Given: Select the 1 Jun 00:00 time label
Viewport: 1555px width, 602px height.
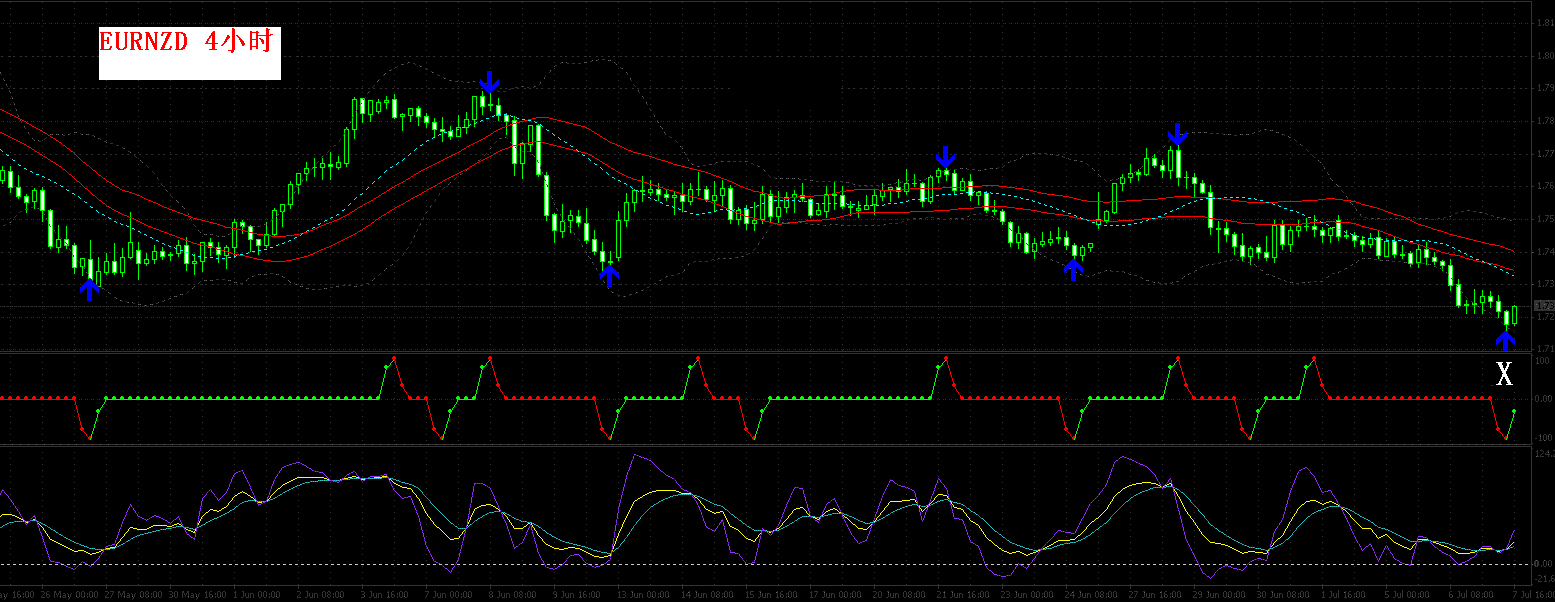Looking at the screenshot, I should point(257,594).
